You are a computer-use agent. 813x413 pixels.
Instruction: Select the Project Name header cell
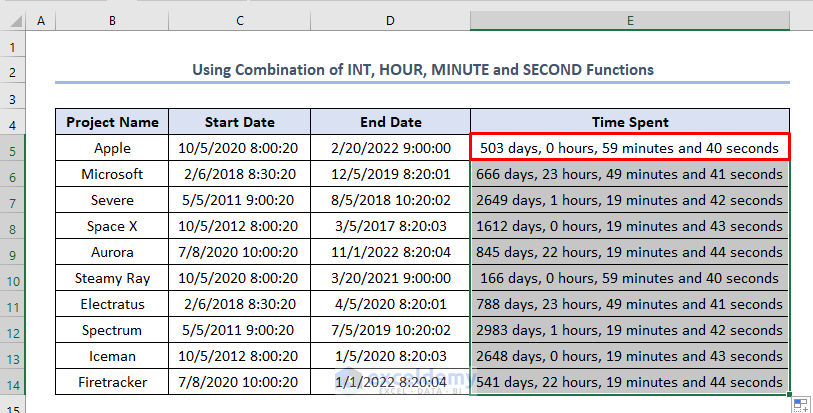[x=112, y=122]
